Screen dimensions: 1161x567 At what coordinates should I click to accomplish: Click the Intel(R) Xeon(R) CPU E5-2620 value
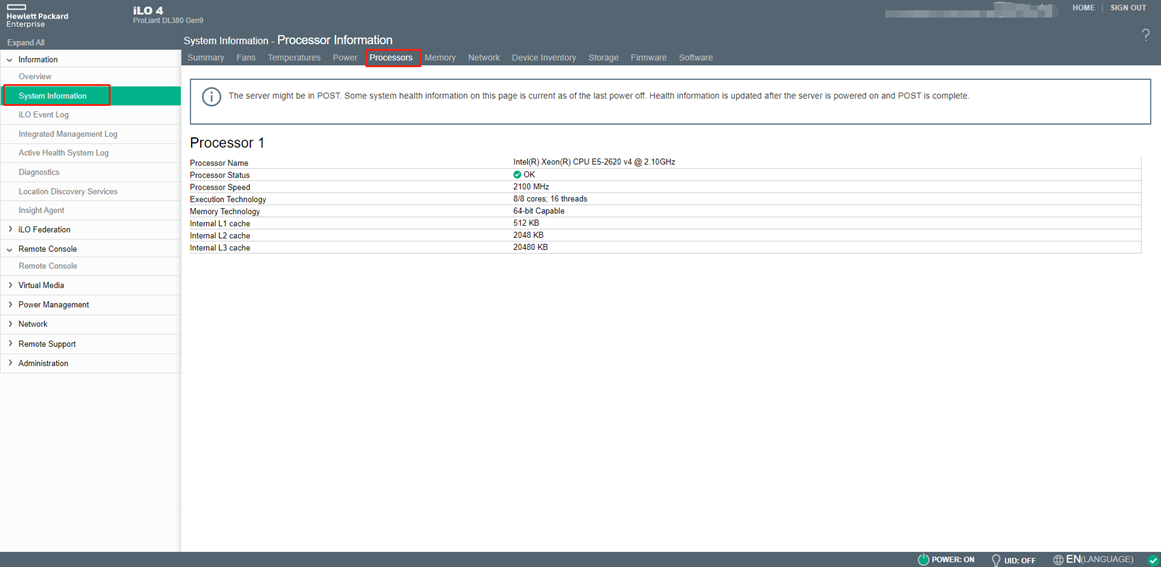click(x=594, y=162)
